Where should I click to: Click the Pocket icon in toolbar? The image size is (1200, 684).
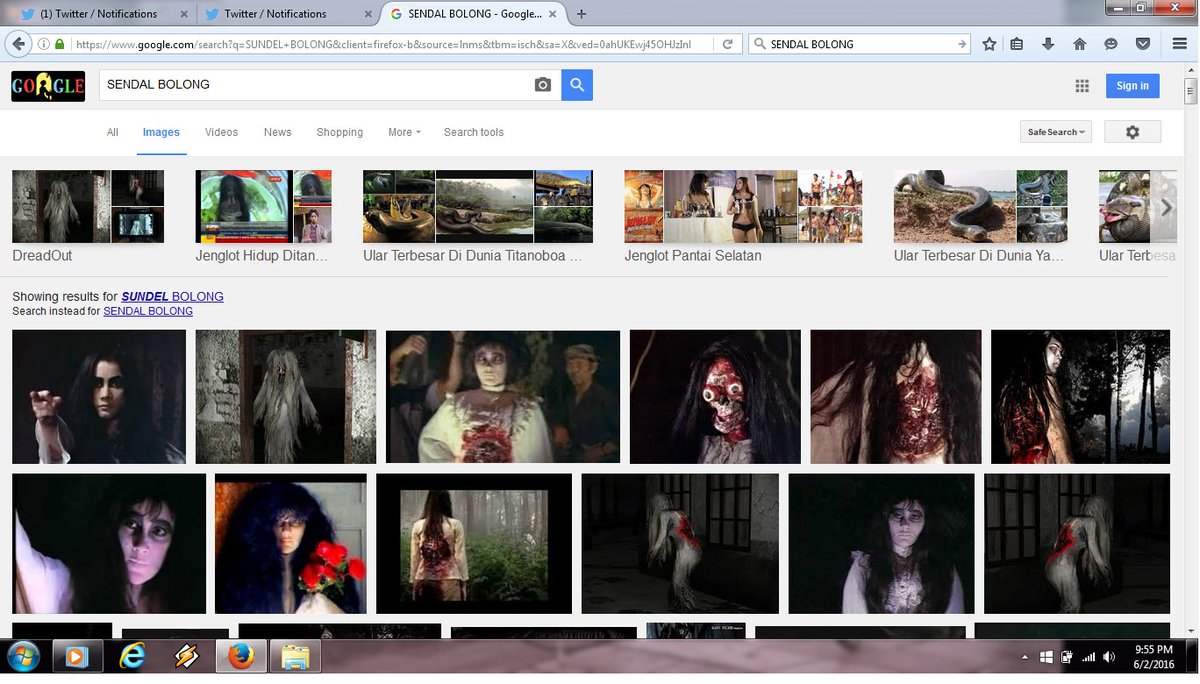point(1142,44)
